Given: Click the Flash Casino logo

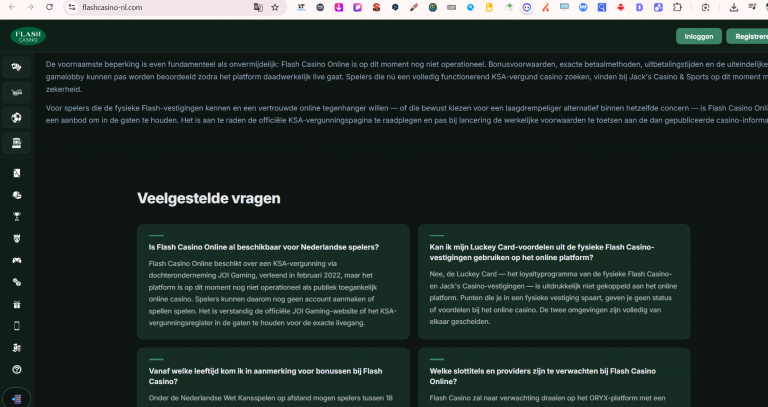Looking at the screenshot, I should coord(28,36).
